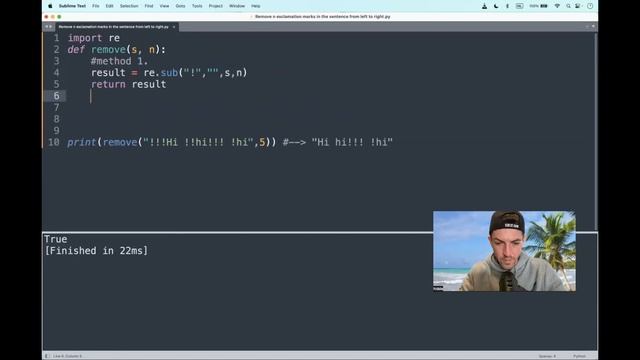Open the File menu

(x=96, y=6)
